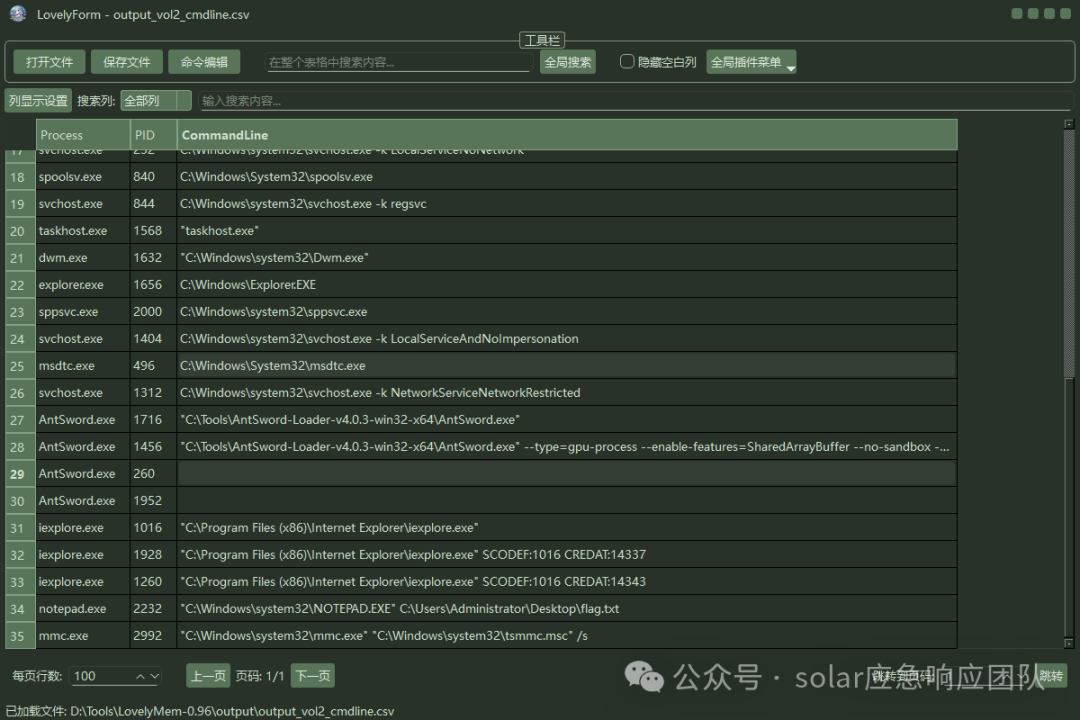This screenshot has width=1080, height=720.
Task: Open 列显示设置 settings
Action: pos(38,101)
